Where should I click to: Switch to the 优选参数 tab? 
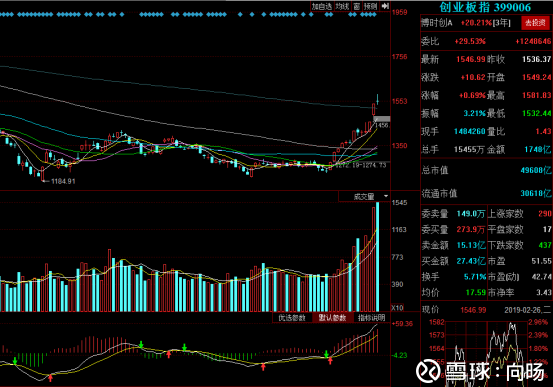point(292,318)
